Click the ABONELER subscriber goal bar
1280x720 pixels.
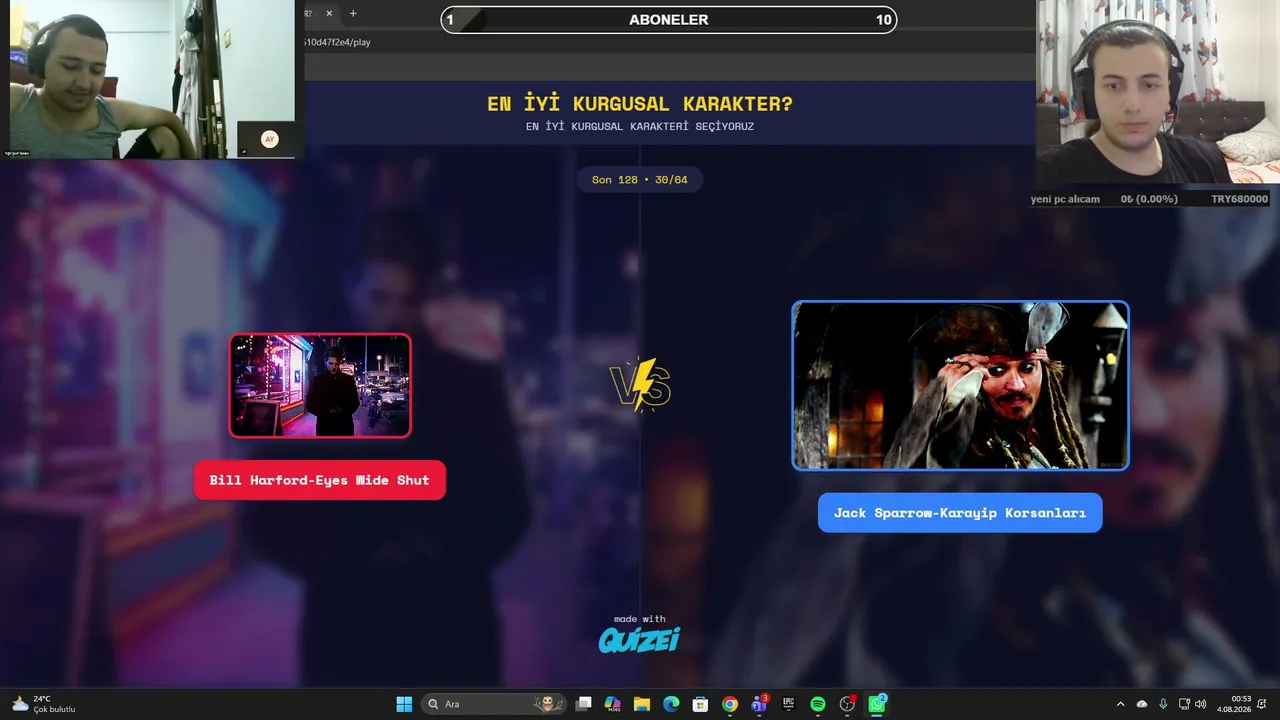point(669,20)
